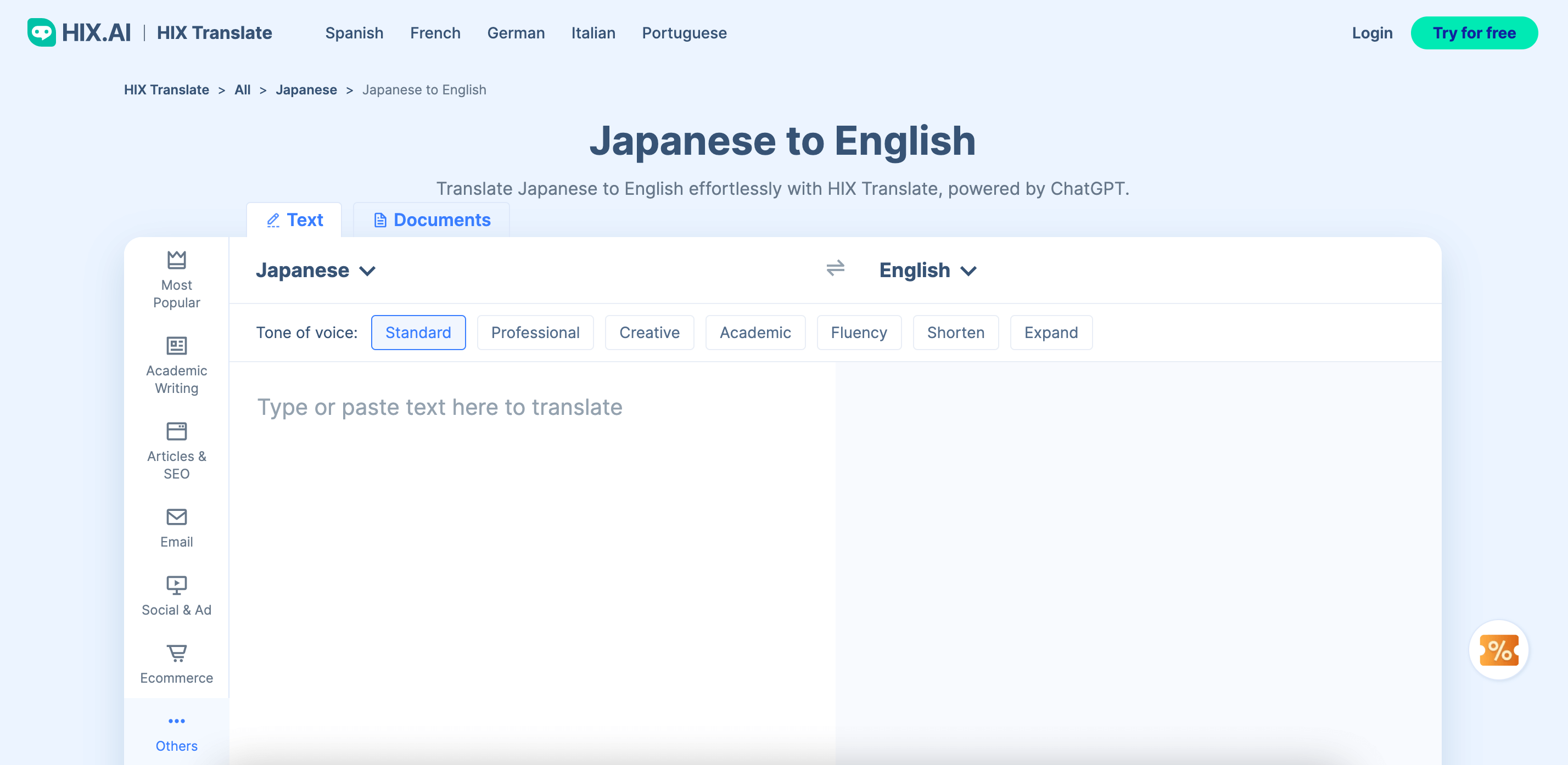Focus the text input area to translate

tap(532, 563)
